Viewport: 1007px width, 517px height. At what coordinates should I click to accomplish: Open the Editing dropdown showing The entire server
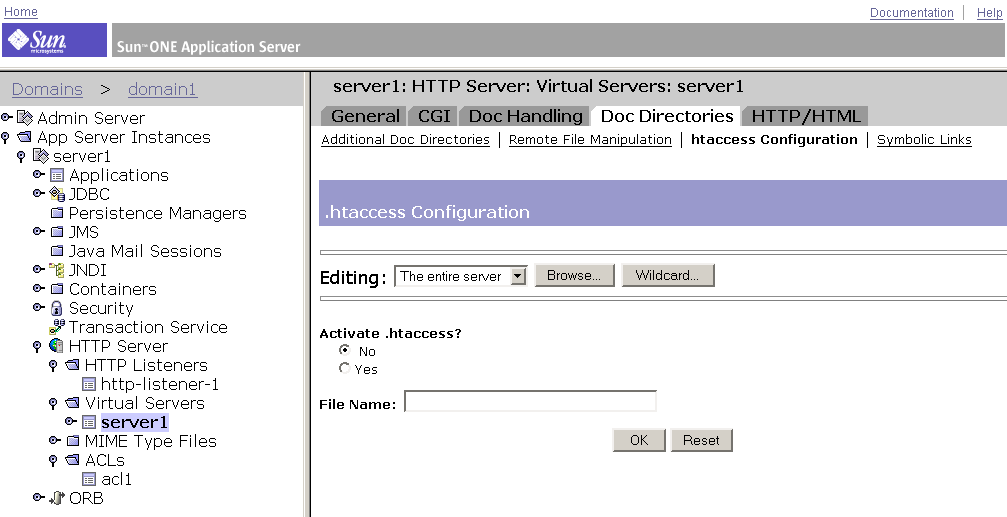click(x=460, y=276)
